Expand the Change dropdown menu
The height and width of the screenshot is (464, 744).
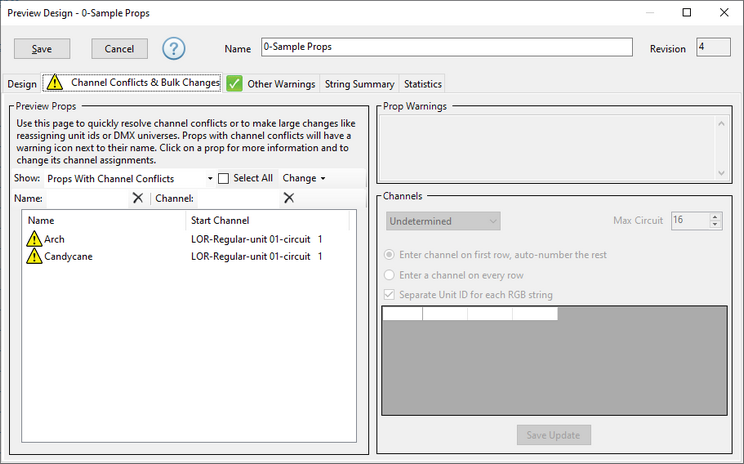pos(304,178)
